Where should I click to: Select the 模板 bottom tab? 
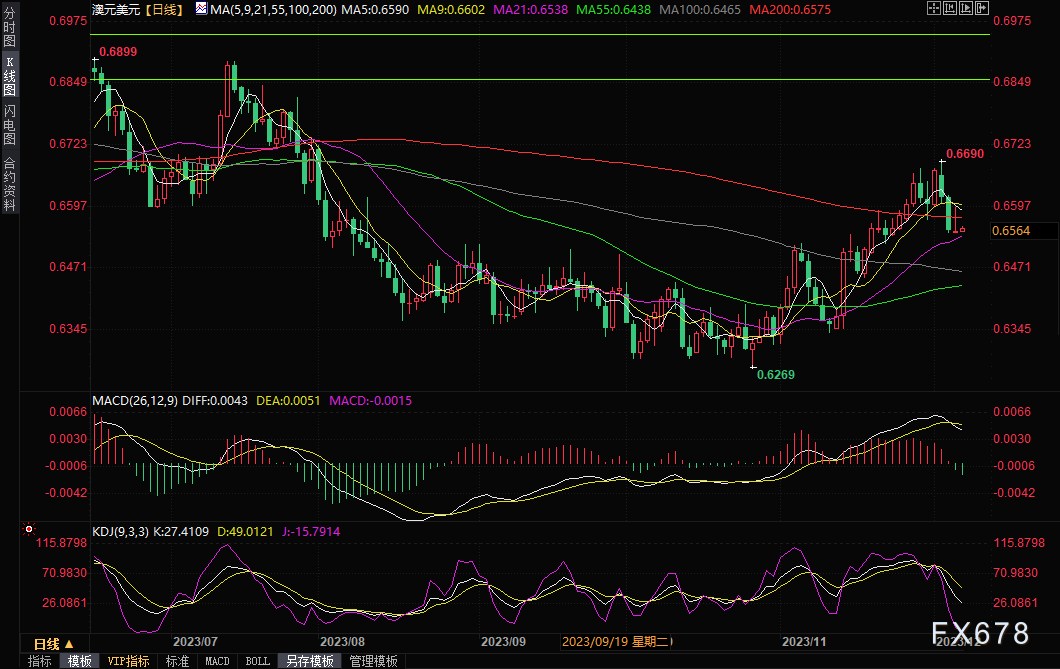pyautogui.click(x=80, y=661)
